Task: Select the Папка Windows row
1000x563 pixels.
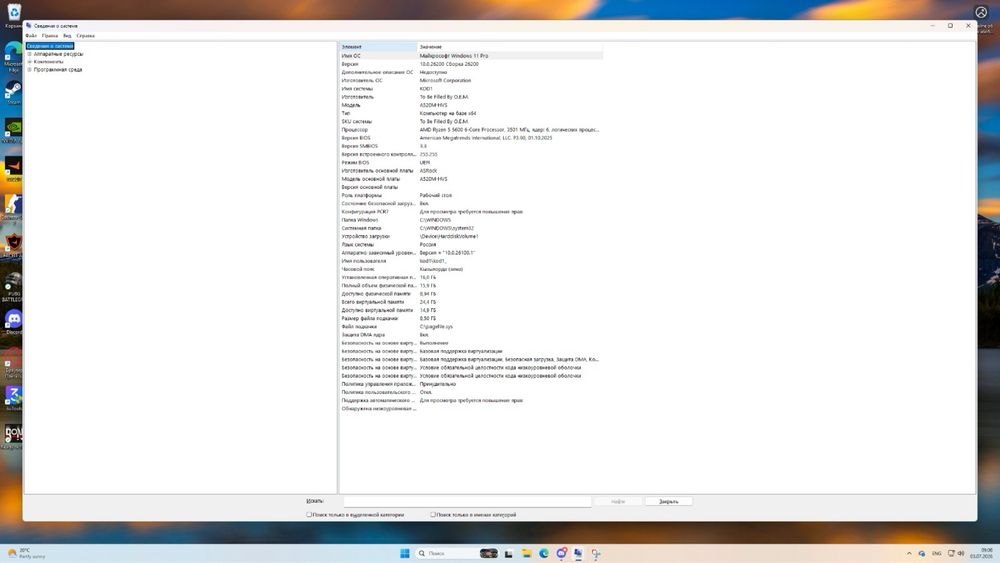Action: [x=471, y=220]
